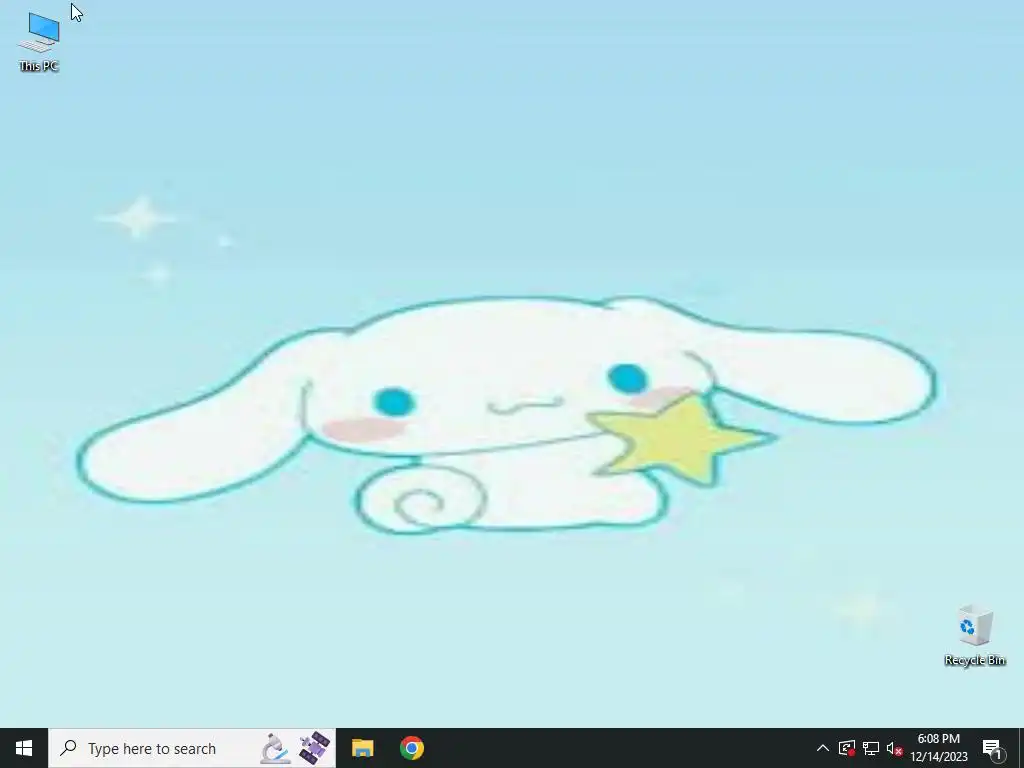Click the magnifier icon in the search box
Screen dimensions: 1024x768
click(x=68, y=748)
